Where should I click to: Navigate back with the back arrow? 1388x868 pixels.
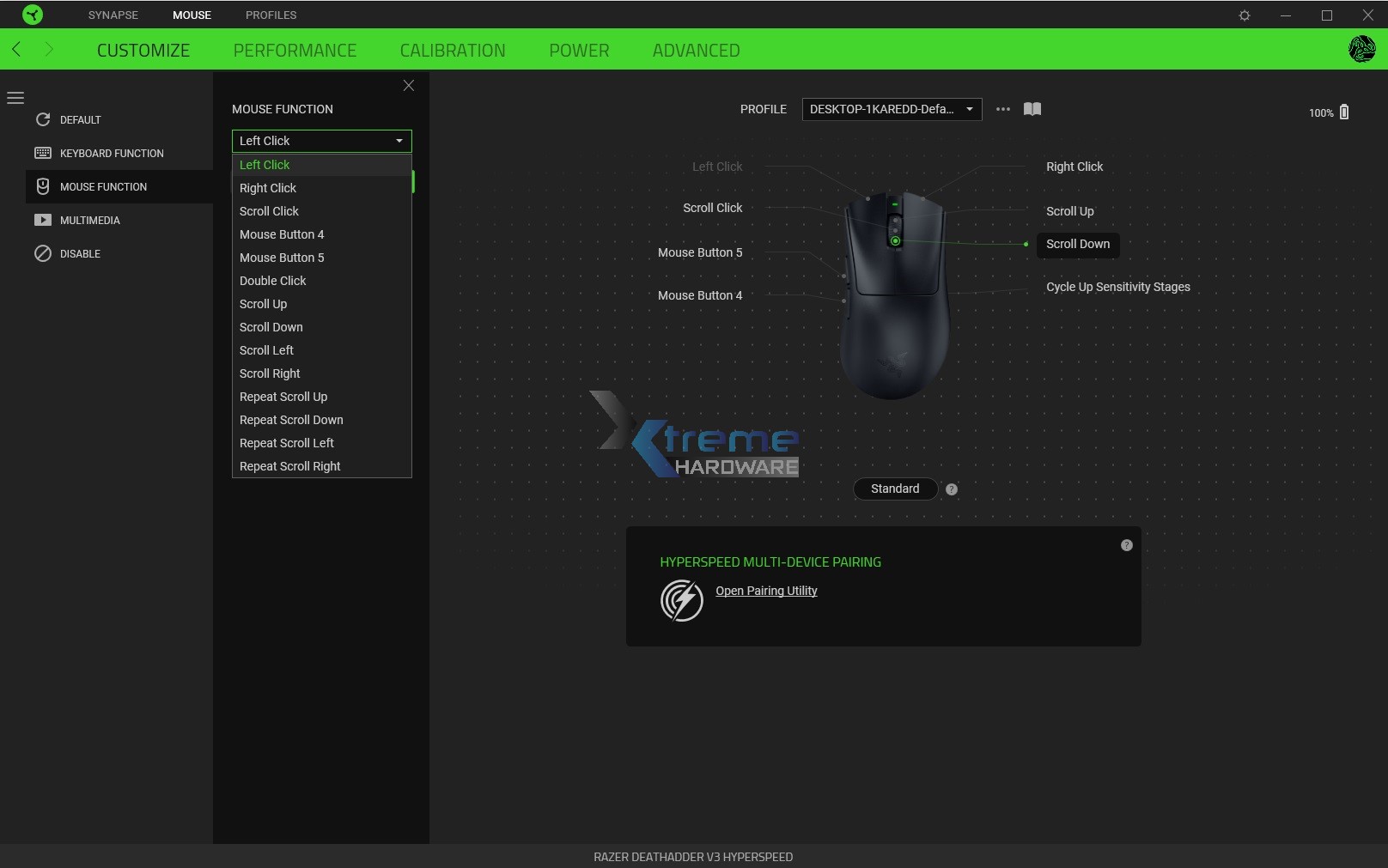(15, 50)
